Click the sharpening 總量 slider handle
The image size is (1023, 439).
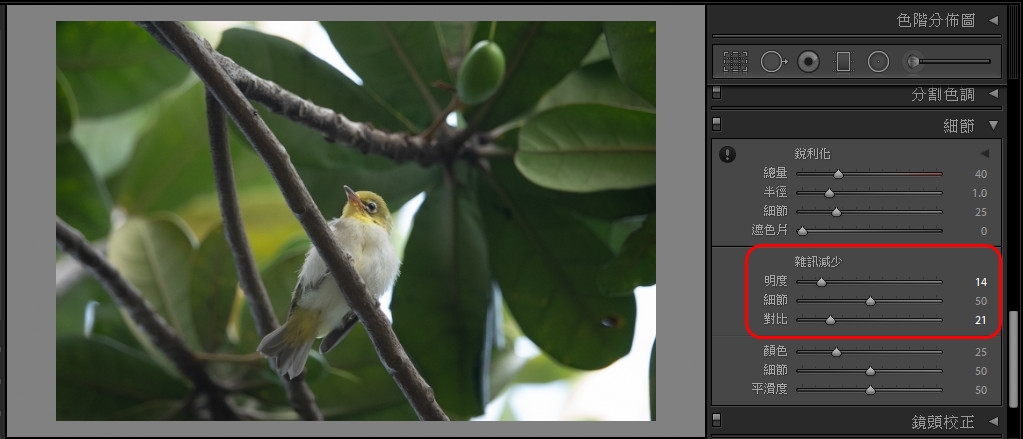point(838,174)
